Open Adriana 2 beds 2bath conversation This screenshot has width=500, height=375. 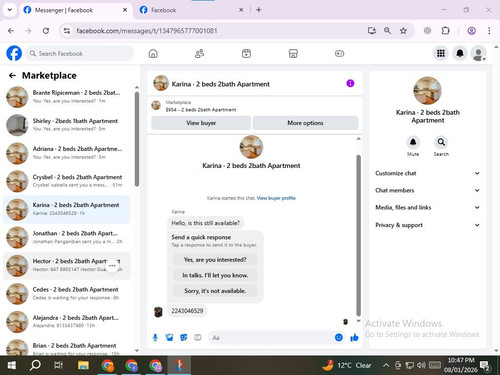67,153
